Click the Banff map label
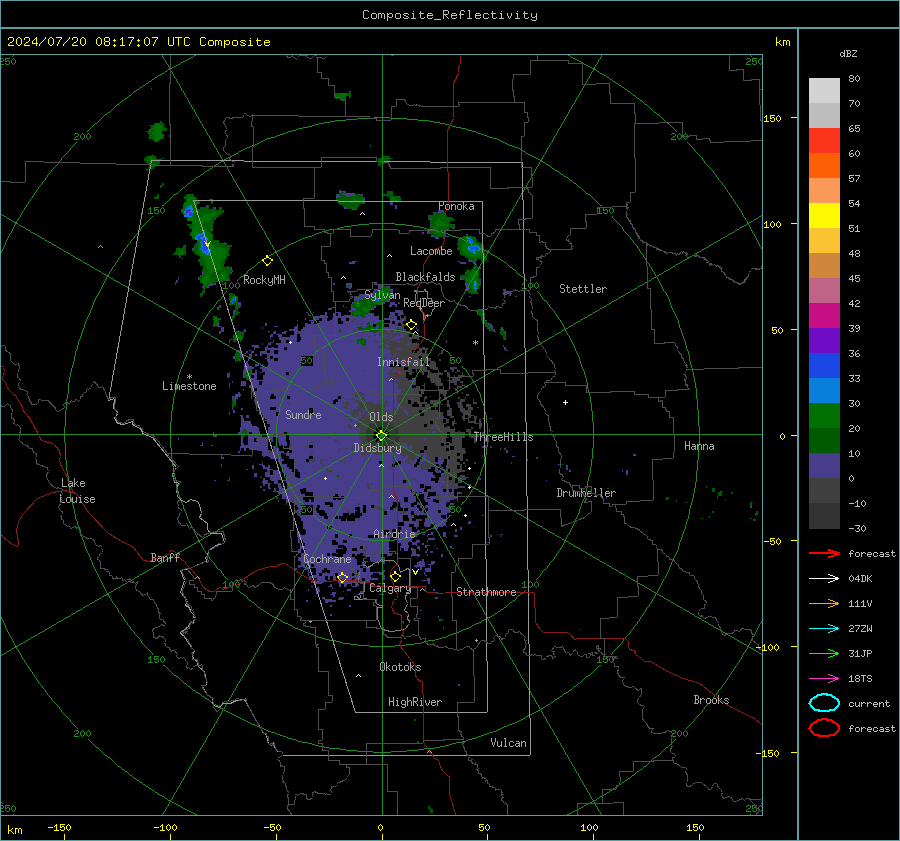Screen dimensions: 900x841 pyautogui.click(x=165, y=557)
